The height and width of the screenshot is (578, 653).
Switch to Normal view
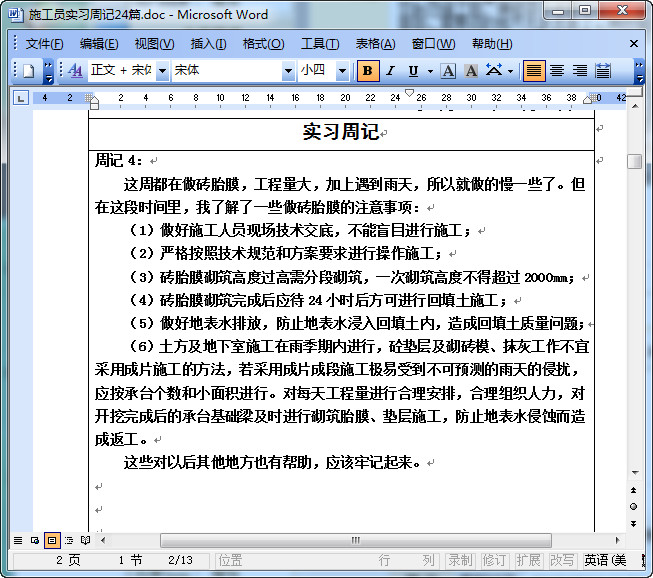coord(18,541)
